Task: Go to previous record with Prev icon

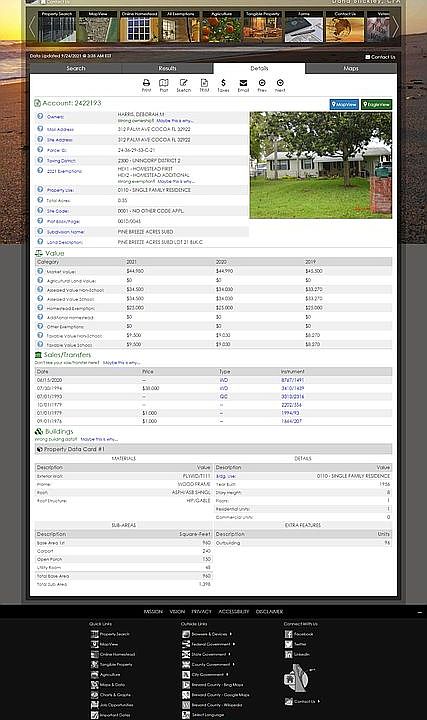Action: pos(262,83)
